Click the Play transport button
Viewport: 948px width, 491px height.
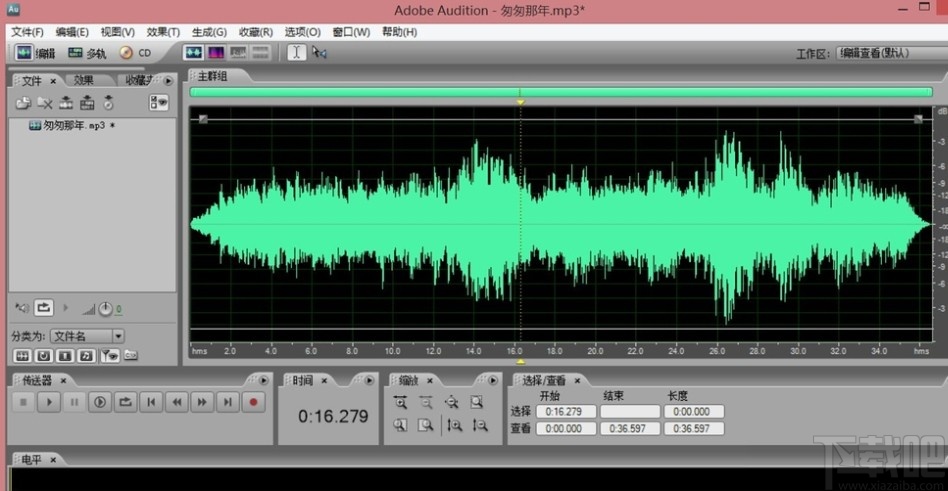click(49, 402)
